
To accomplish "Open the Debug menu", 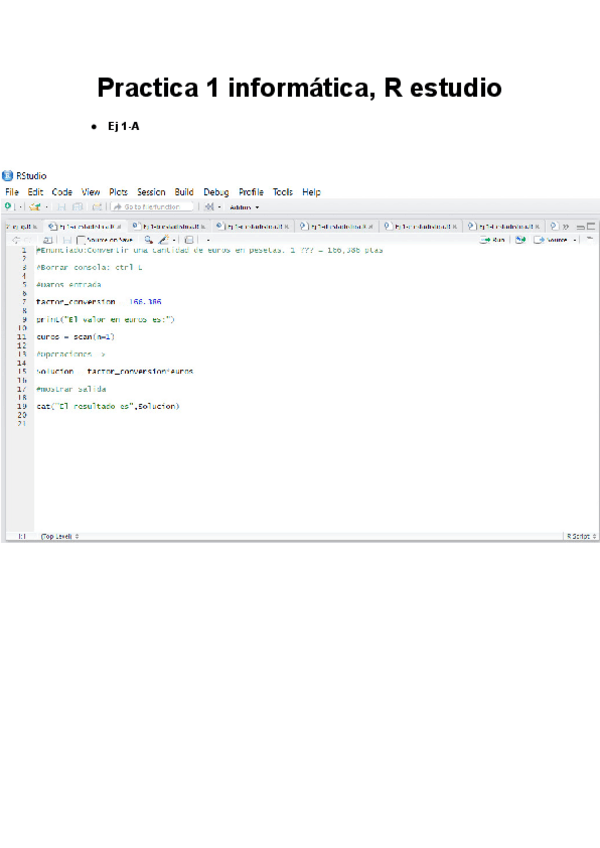I will (x=216, y=192).
